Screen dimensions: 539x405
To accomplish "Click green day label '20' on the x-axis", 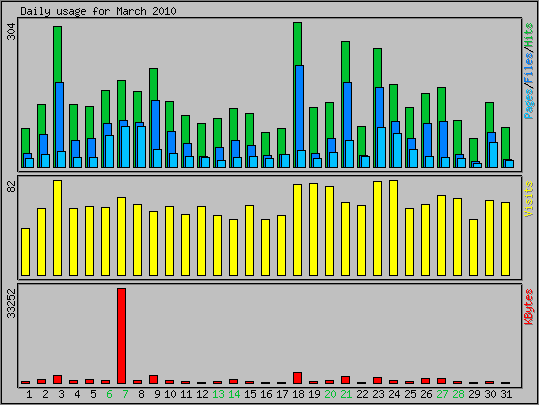I will (x=330, y=394).
